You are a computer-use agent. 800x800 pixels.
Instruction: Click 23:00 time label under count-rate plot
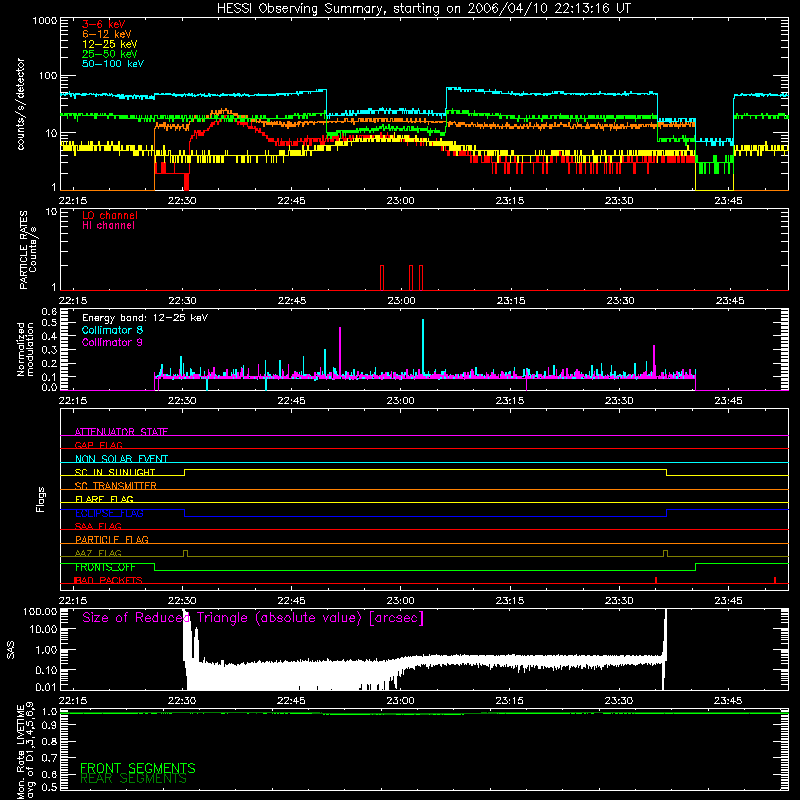coord(401,201)
